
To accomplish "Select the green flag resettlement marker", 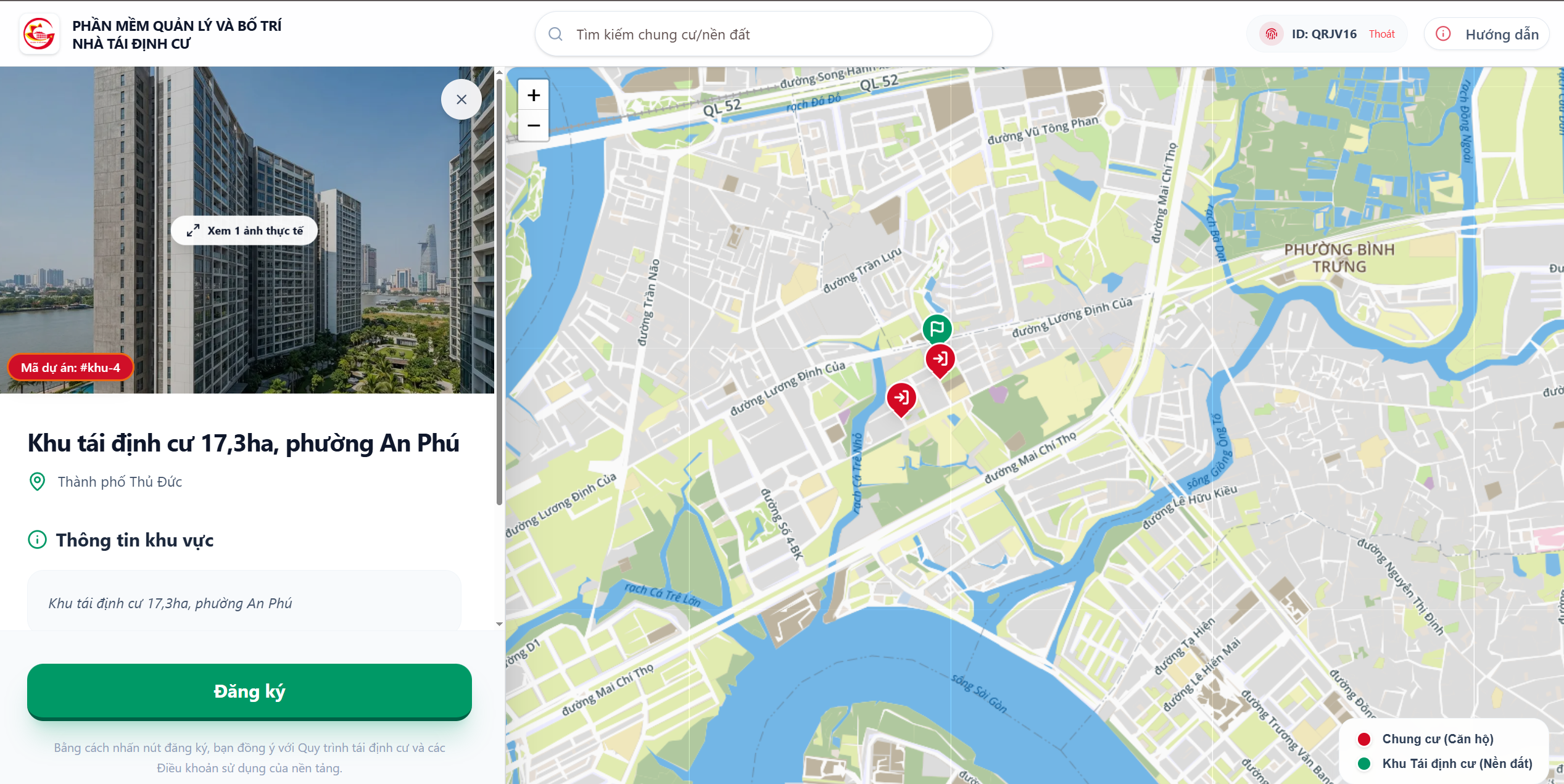I will pos(937,329).
